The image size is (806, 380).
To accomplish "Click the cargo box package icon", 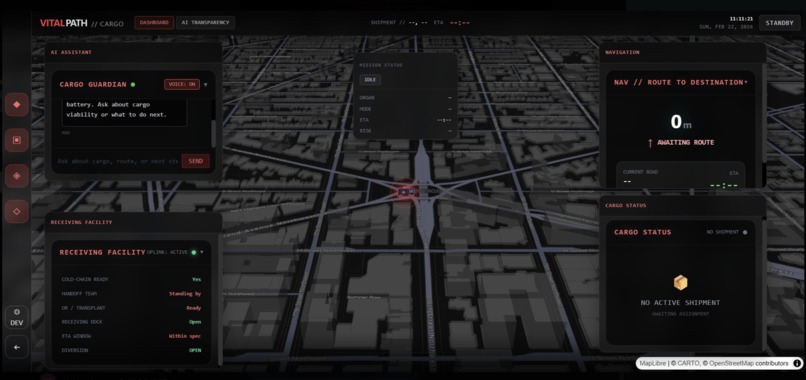I will [x=681, y=282].
